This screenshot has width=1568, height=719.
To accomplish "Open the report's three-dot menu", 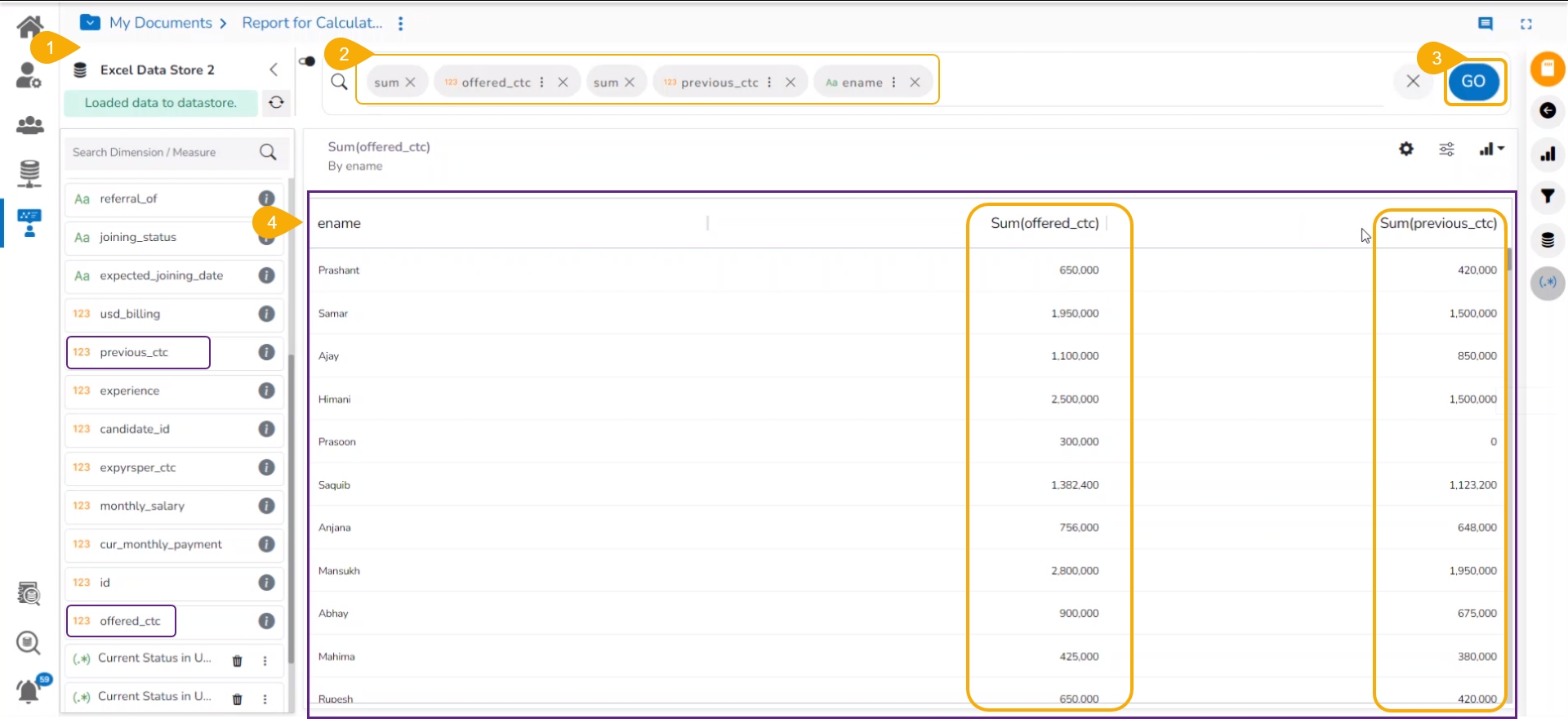I will click(x=400, y=24).
